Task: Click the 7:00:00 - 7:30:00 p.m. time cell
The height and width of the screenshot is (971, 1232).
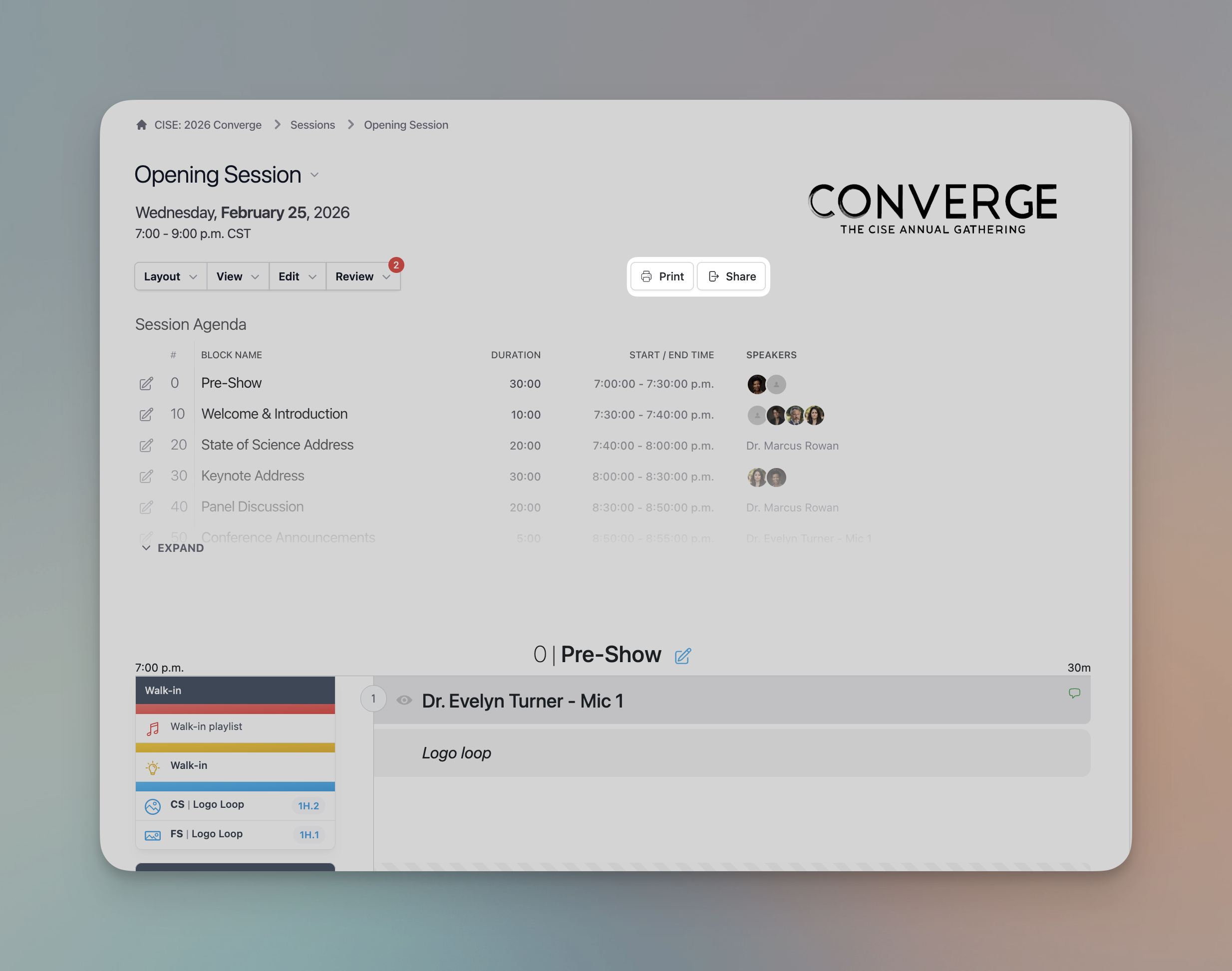Action: pos(653,384)
